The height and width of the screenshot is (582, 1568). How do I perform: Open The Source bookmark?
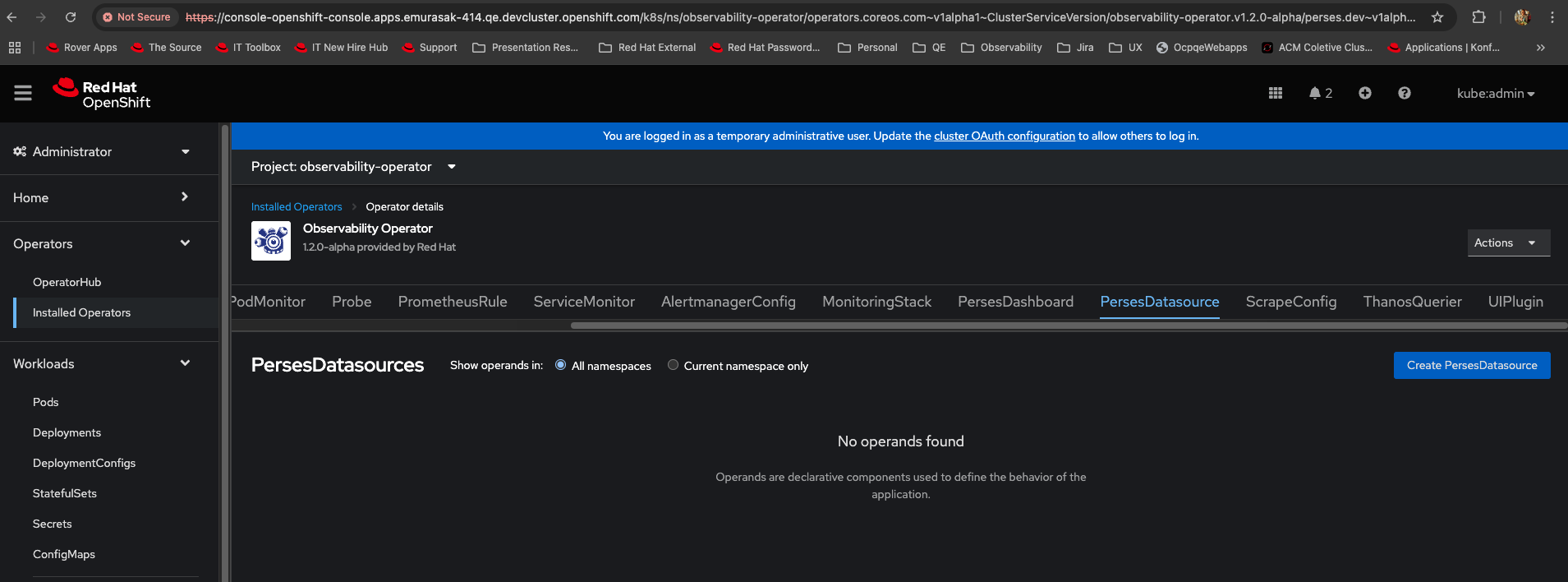click(x=167, y=48)
